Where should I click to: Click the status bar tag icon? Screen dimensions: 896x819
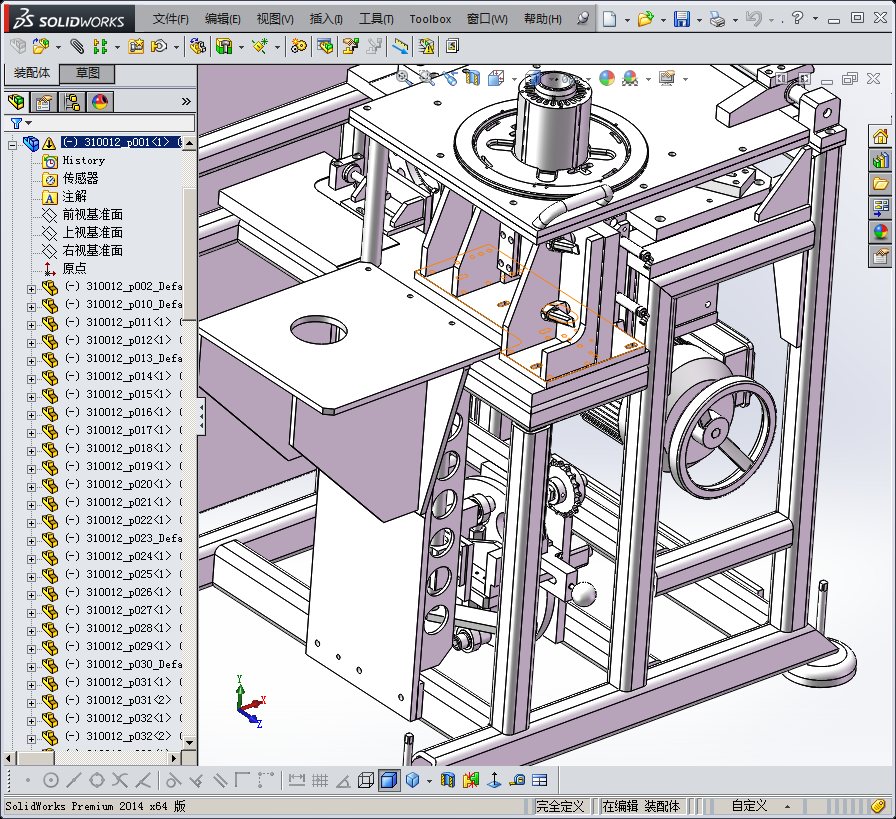click(x=879, y=806)
